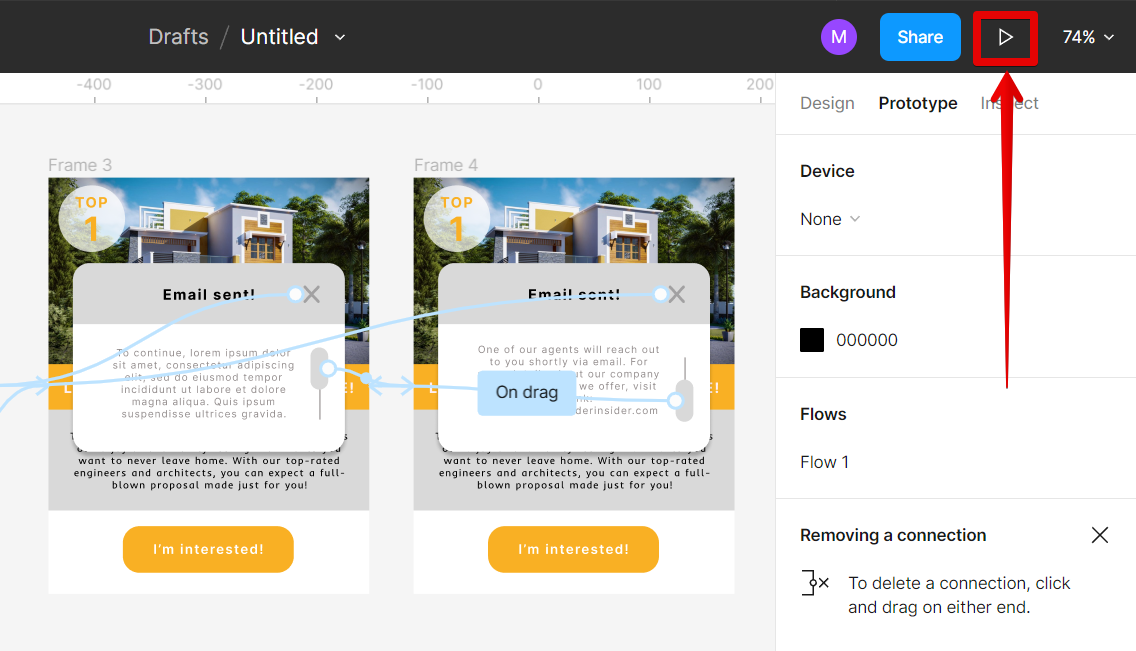The image size is (1136, 651).
Task: Select the scroll handle in Frame 3 popup
Action: 319,368
